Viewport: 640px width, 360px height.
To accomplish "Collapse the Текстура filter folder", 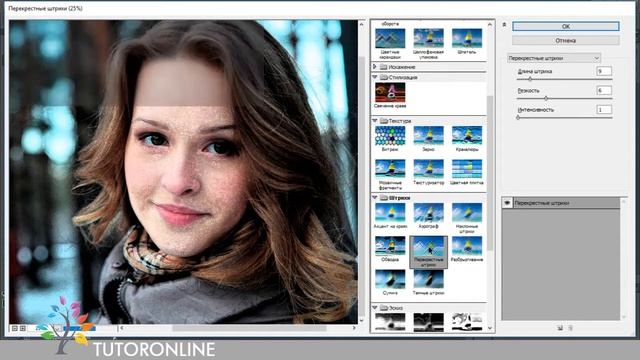I will (x=375, y=120).
